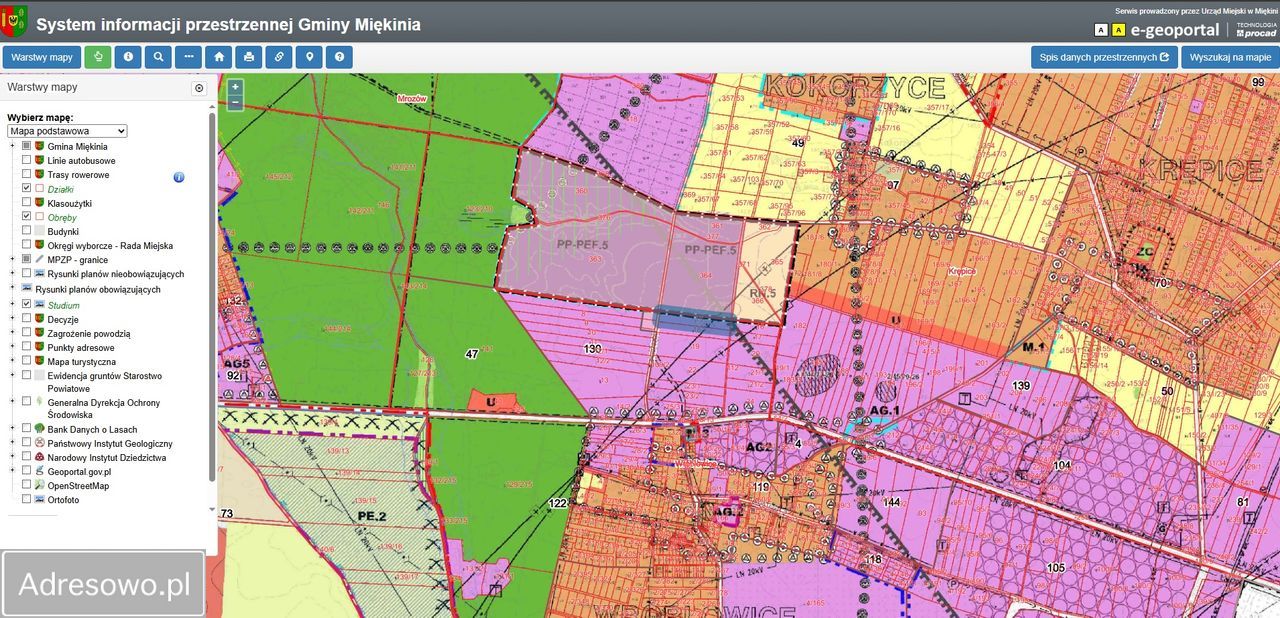Viewport: 1280px width, 618px height.
Task: Click the object information tool icon
Action: [128, 57]
